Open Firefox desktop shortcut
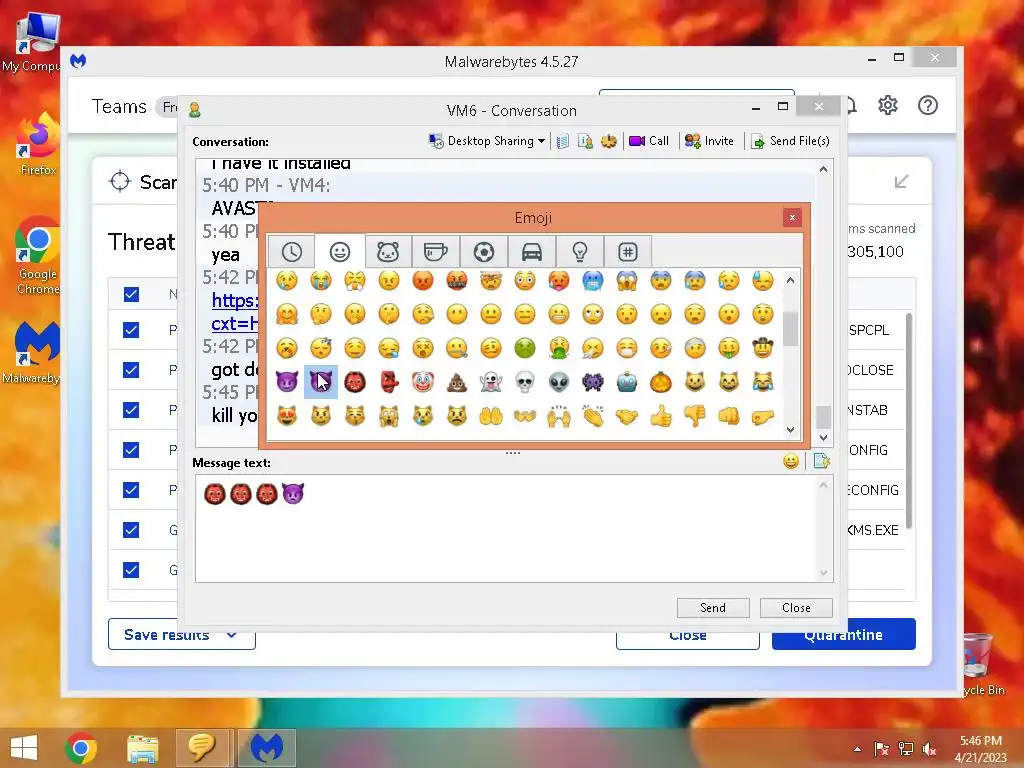This screenshot has height=768, width=1024. pos(39,143)
